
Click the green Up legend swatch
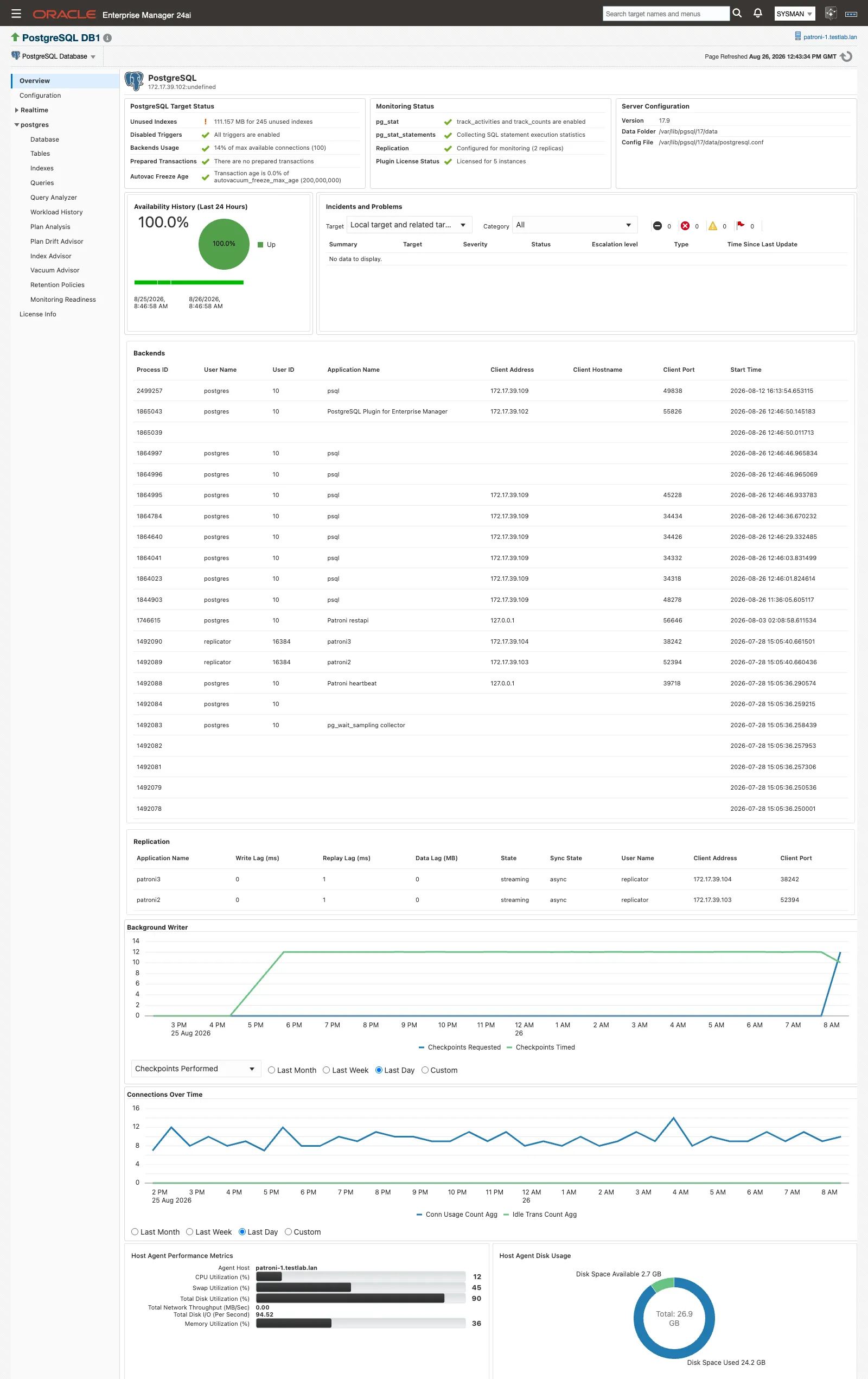(x=260, y=245)
